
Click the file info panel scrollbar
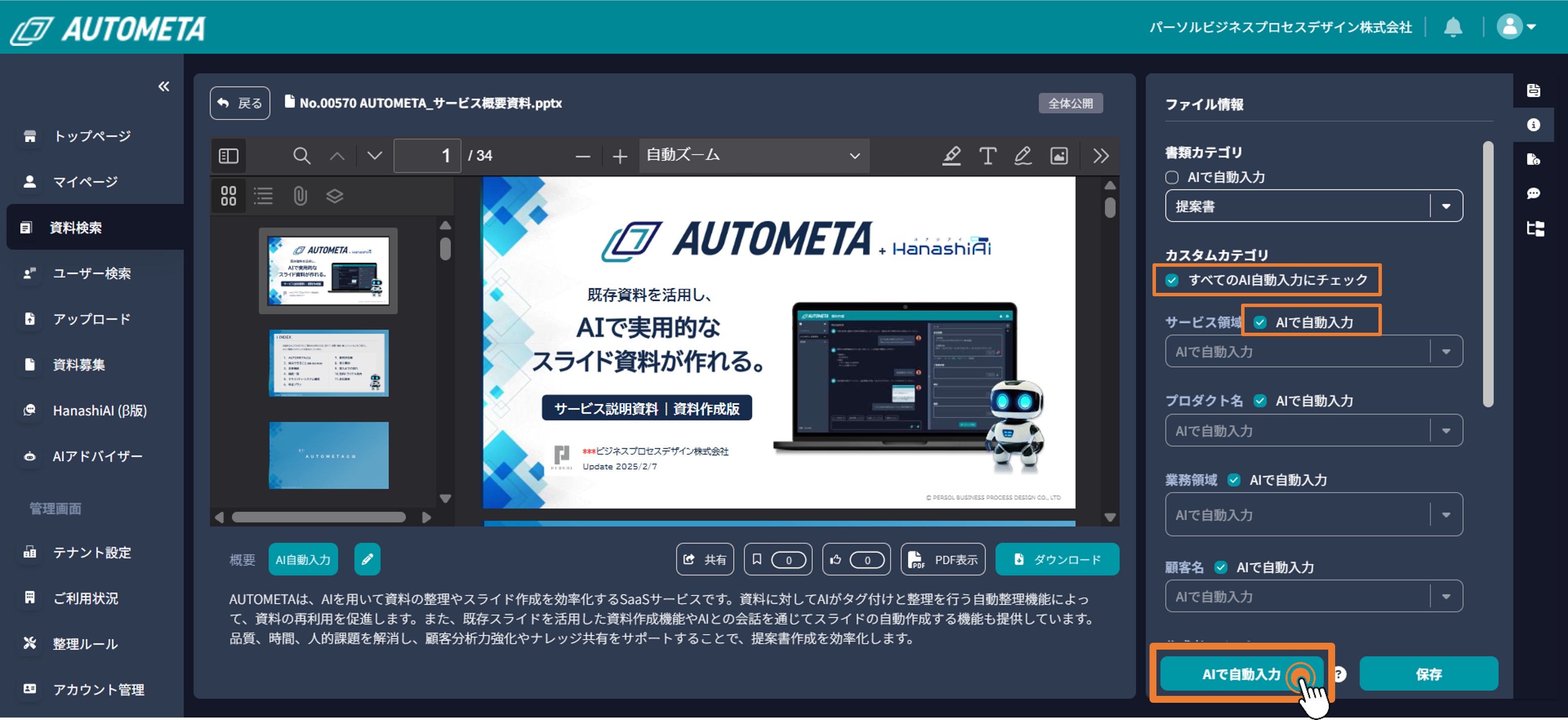pos(1488,274)
